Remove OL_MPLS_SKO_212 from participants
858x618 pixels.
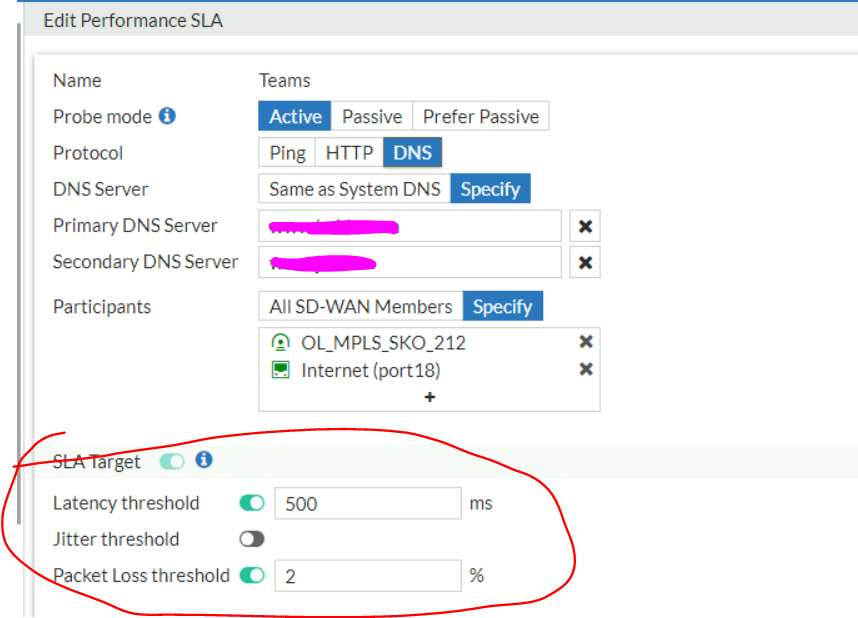click(x=586, y=342)
